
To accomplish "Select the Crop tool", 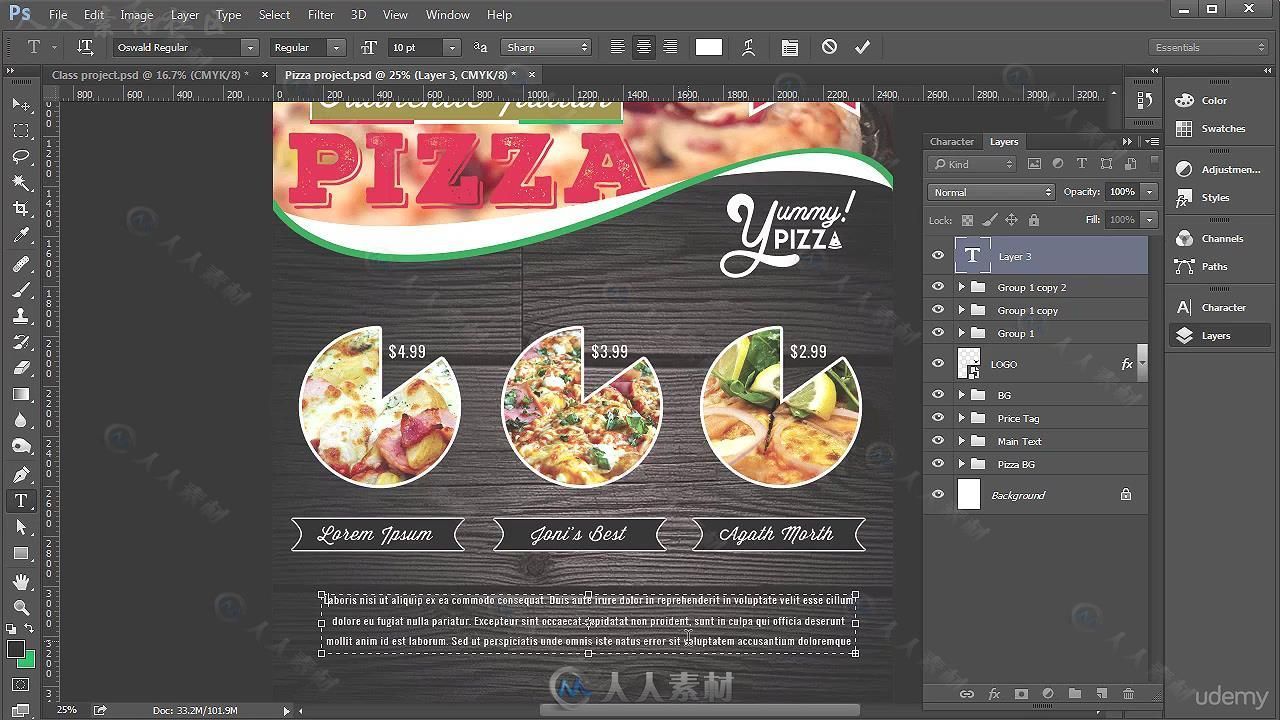I will (21, 209).
